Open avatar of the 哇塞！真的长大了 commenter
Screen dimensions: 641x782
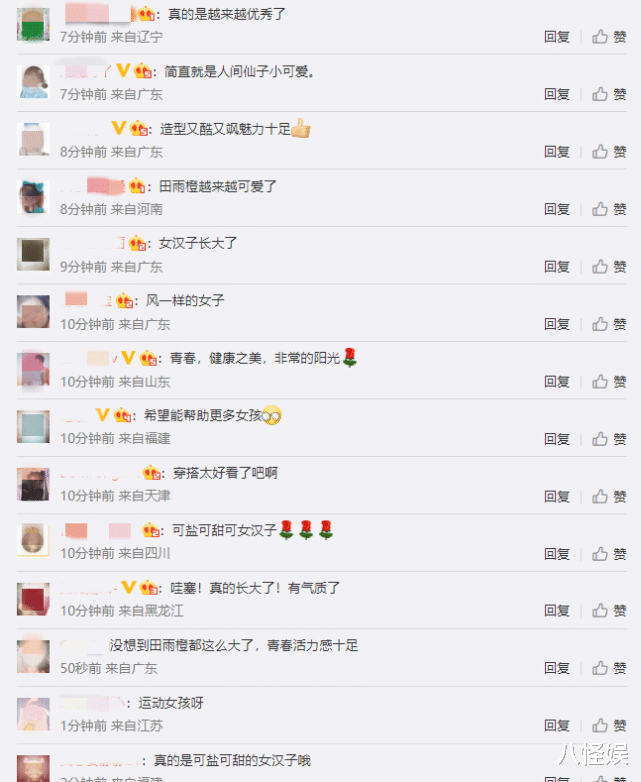(x=33, y=599)
